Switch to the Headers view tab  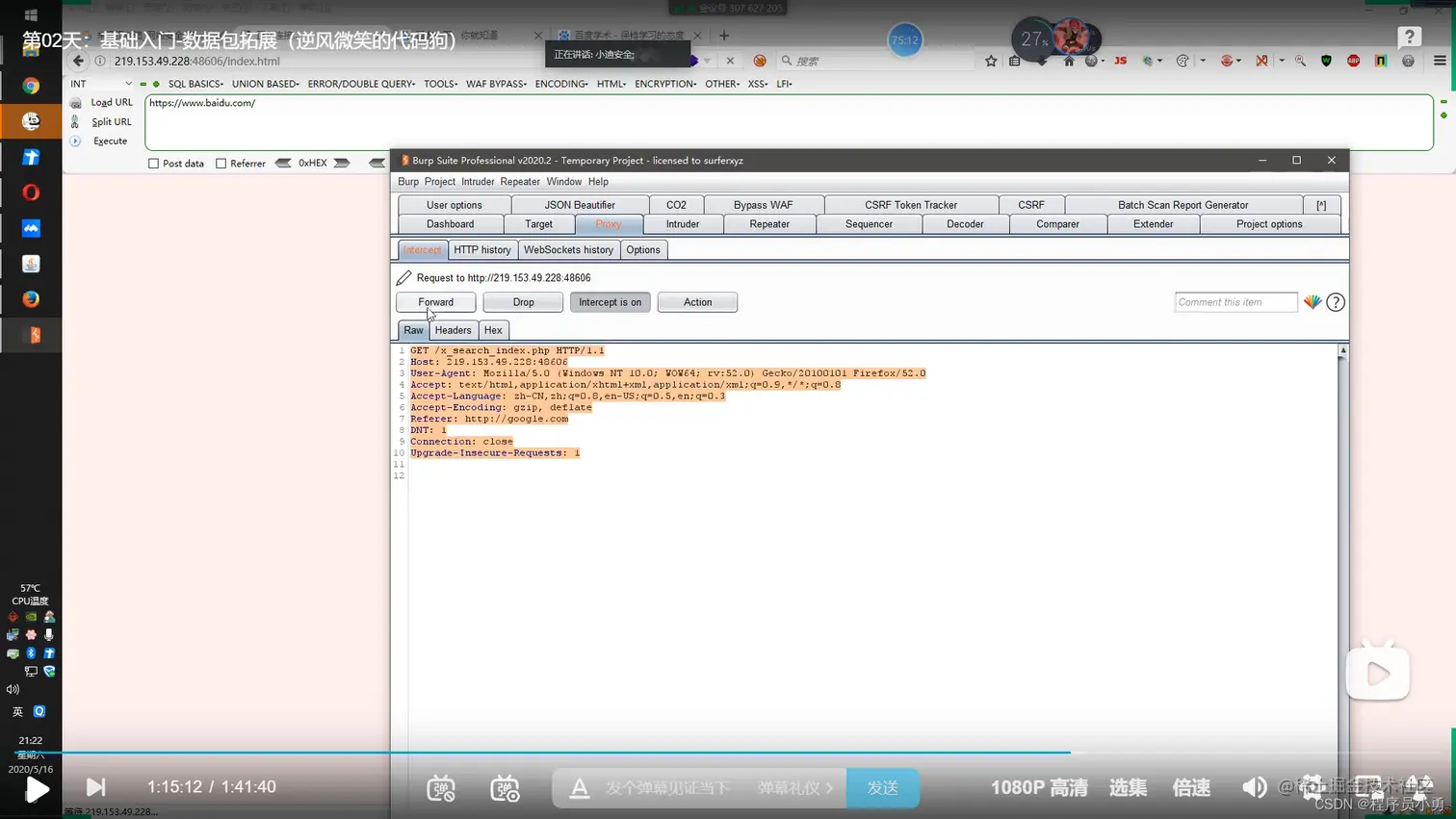453,330
